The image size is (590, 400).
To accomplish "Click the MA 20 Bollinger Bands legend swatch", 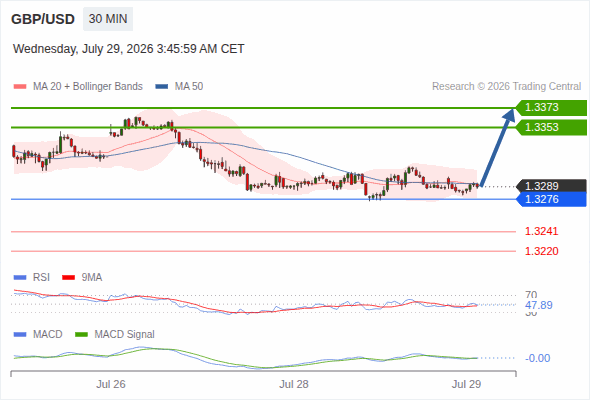I will tap(20, 87).
